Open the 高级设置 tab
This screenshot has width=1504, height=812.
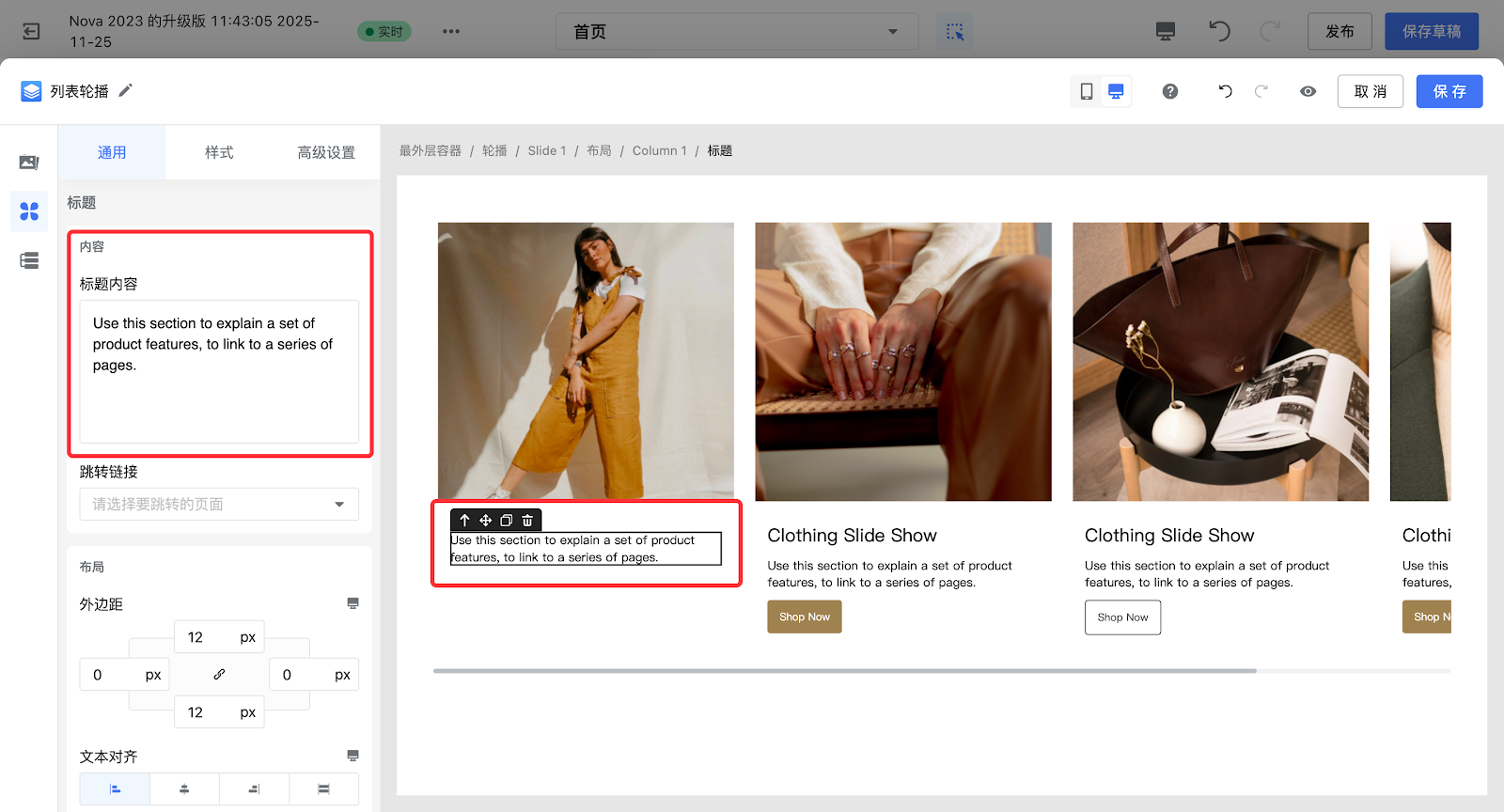tap(326, 152)
